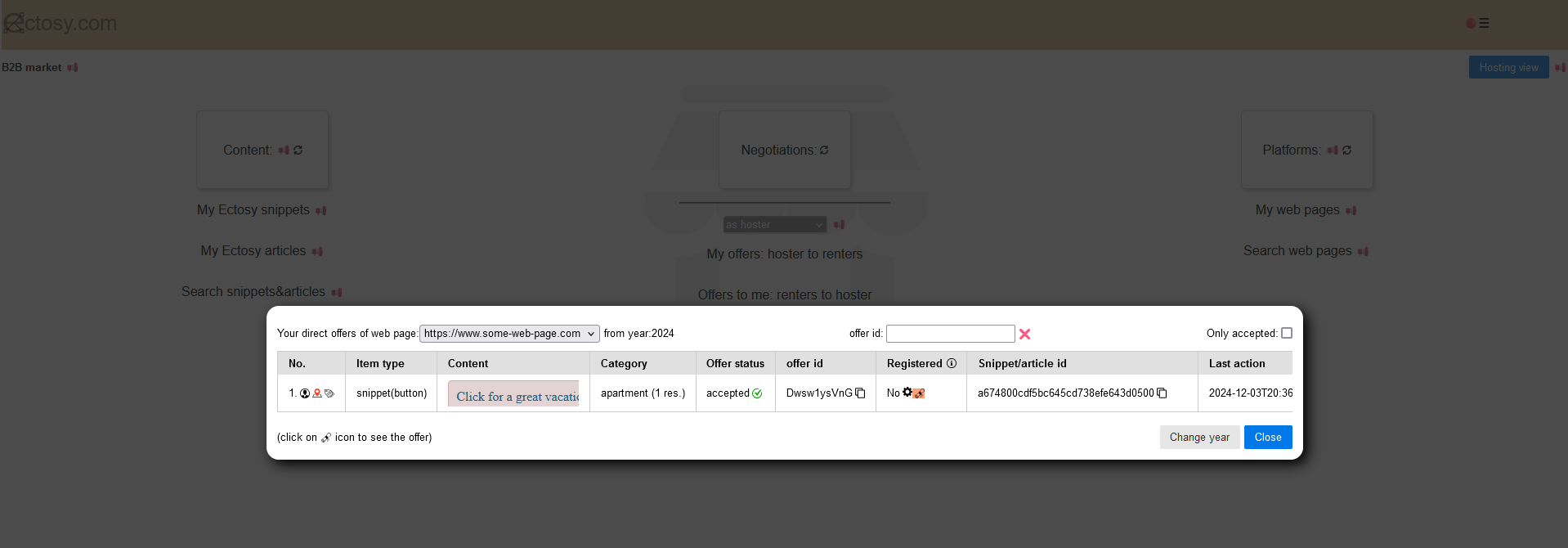Screen dimensions: 1568x548
Task: Click the green accepted checkmark icon
Action: tap(757, 393)
